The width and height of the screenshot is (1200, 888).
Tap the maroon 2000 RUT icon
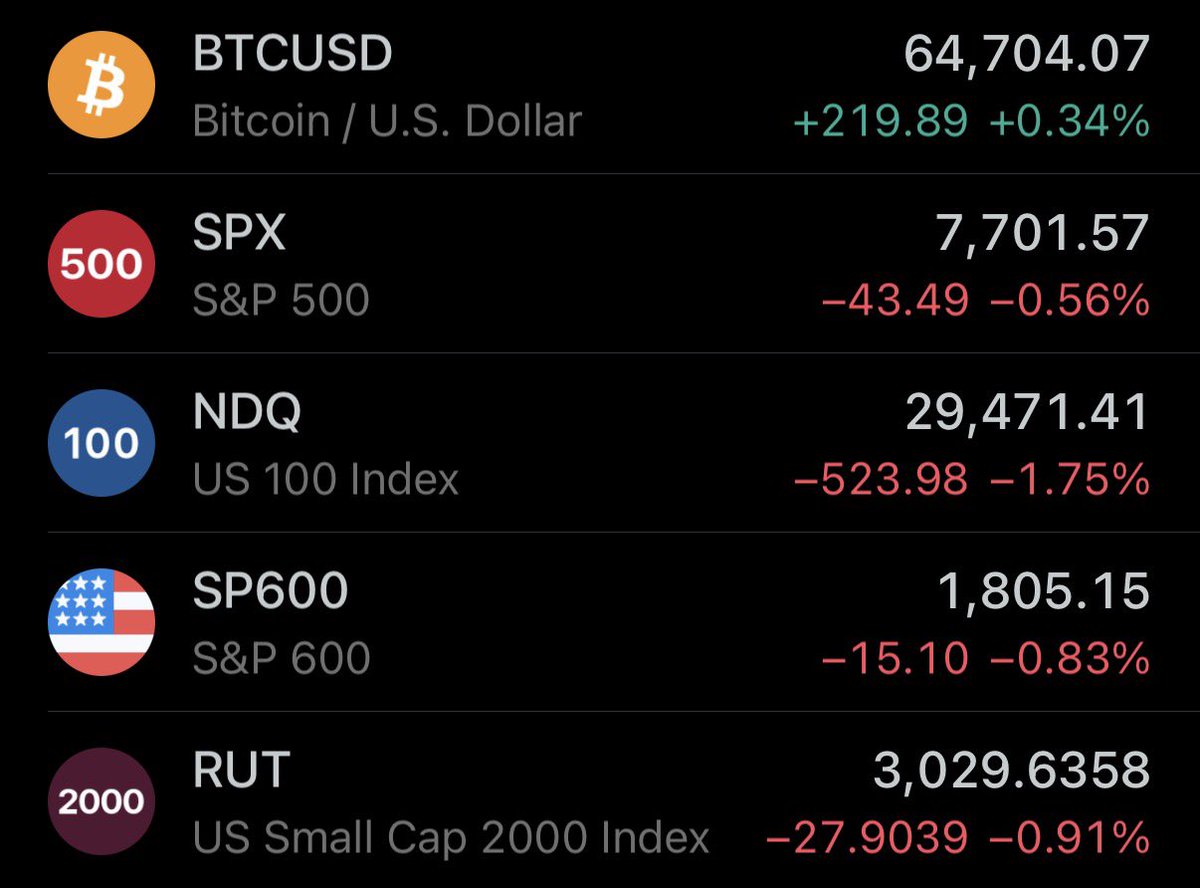[101, 801]
